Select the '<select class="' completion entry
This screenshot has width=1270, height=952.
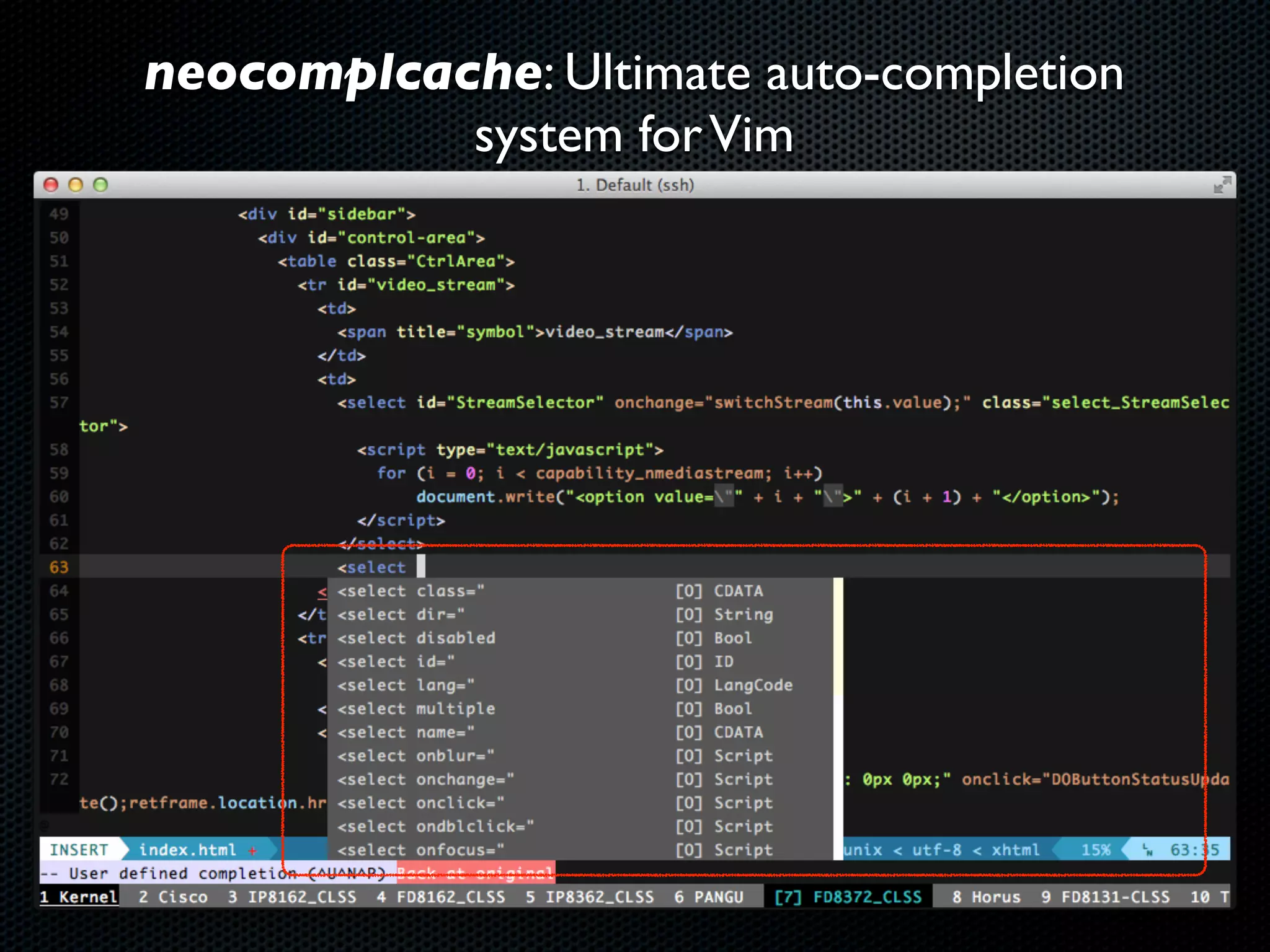pos(411,591)
